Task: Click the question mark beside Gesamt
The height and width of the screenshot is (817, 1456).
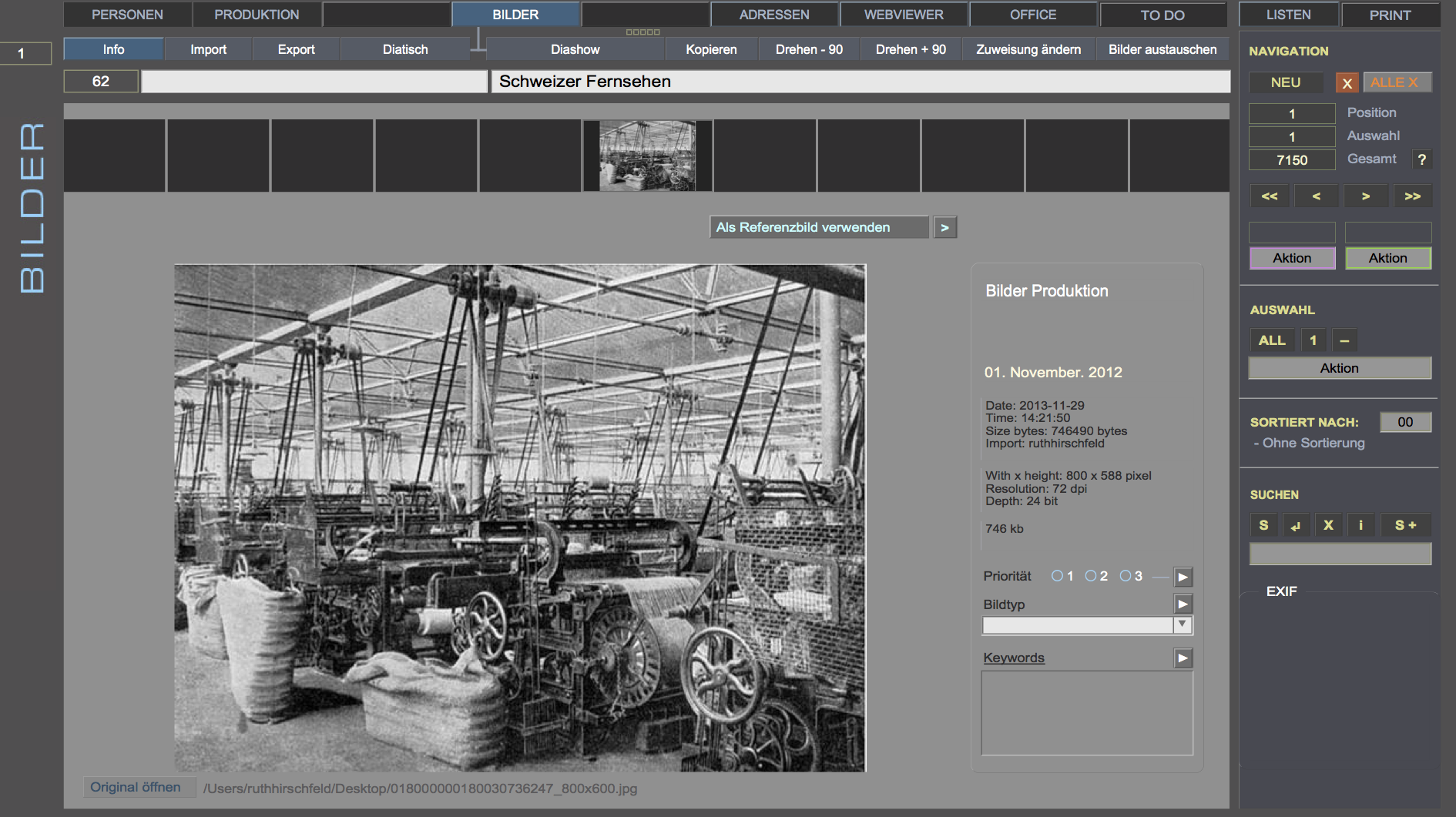Action: [1421, 159]
